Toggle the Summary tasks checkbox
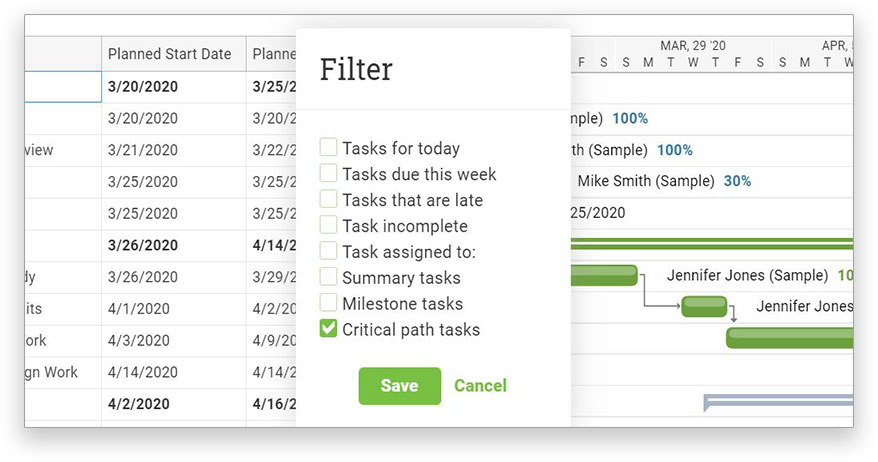 click(328, 277)
